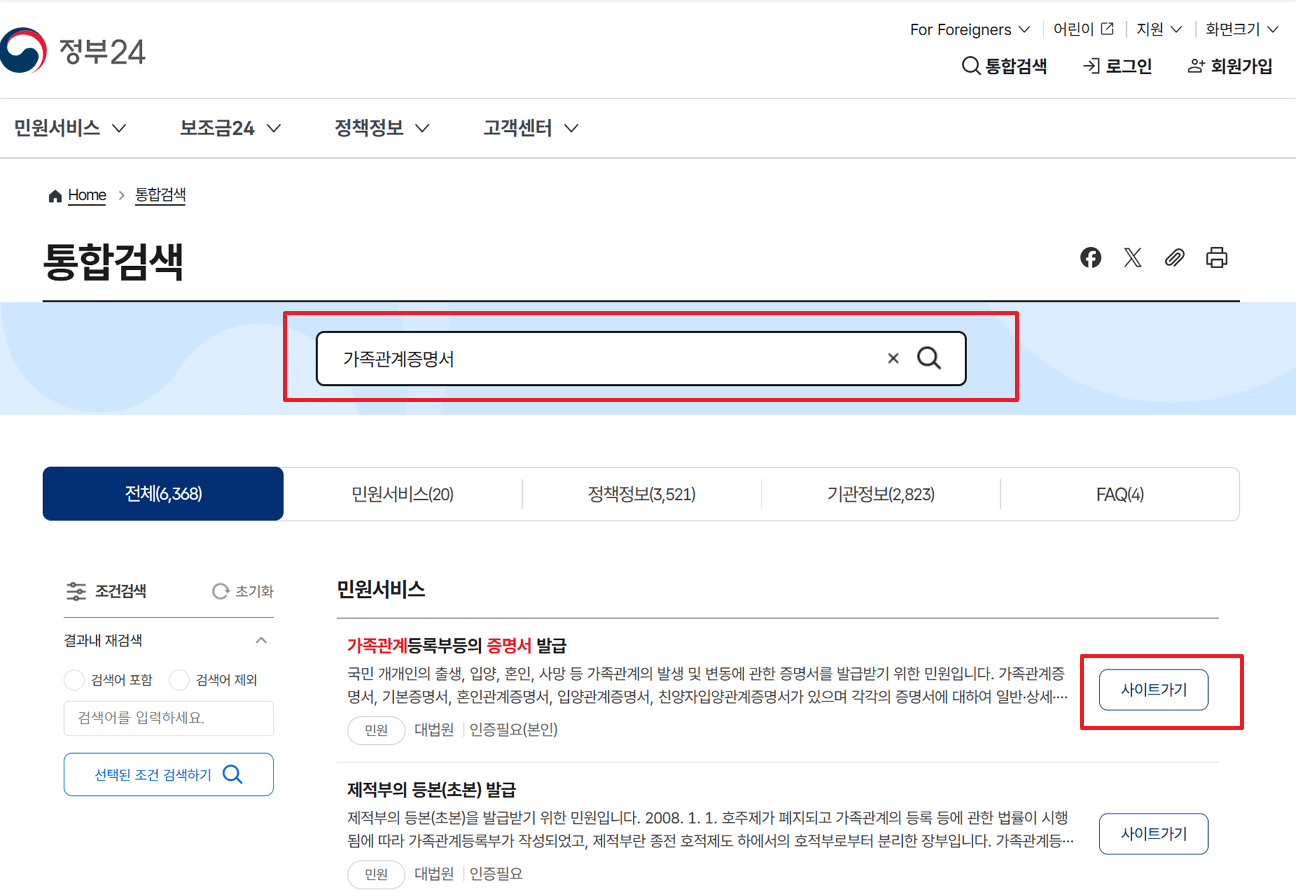Collapse the 결과내 재검색 section
Viewport: 1296px width, 892px height.
[x=261, y=640]
